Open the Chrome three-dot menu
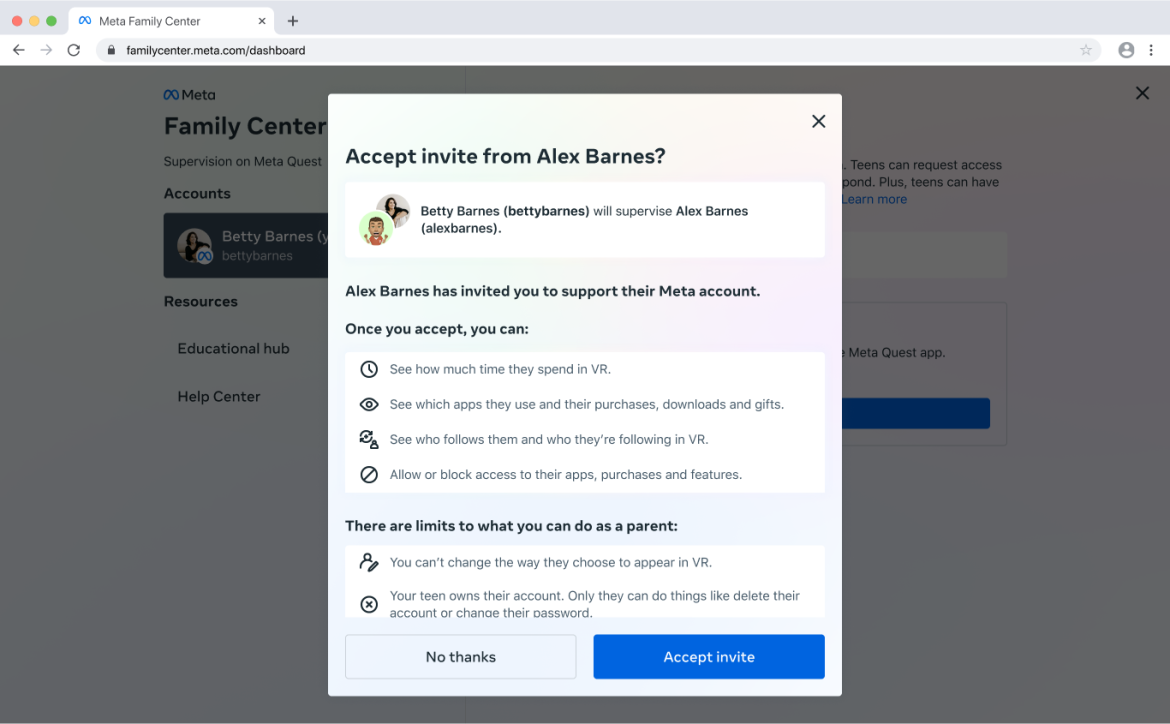Screen dimensions: 1170x724 click(1151, 49)
